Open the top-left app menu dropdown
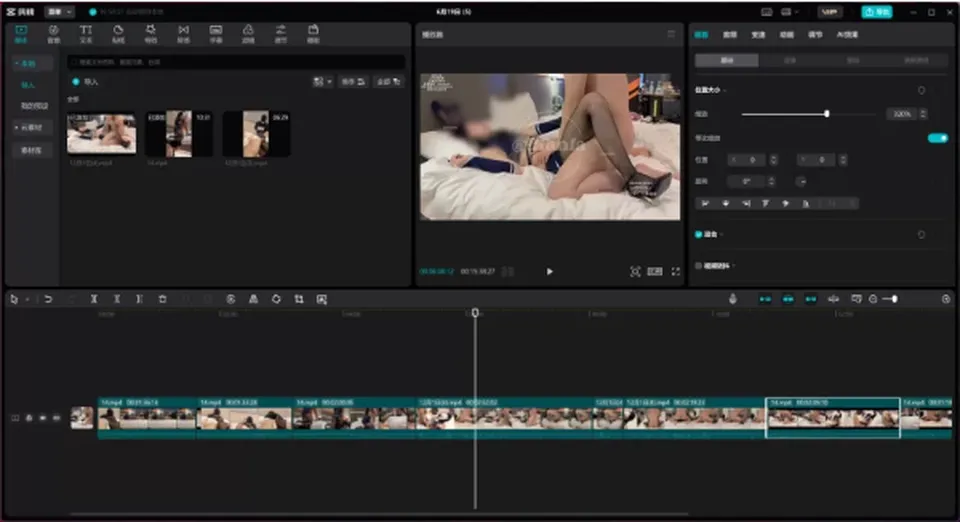 61,12
